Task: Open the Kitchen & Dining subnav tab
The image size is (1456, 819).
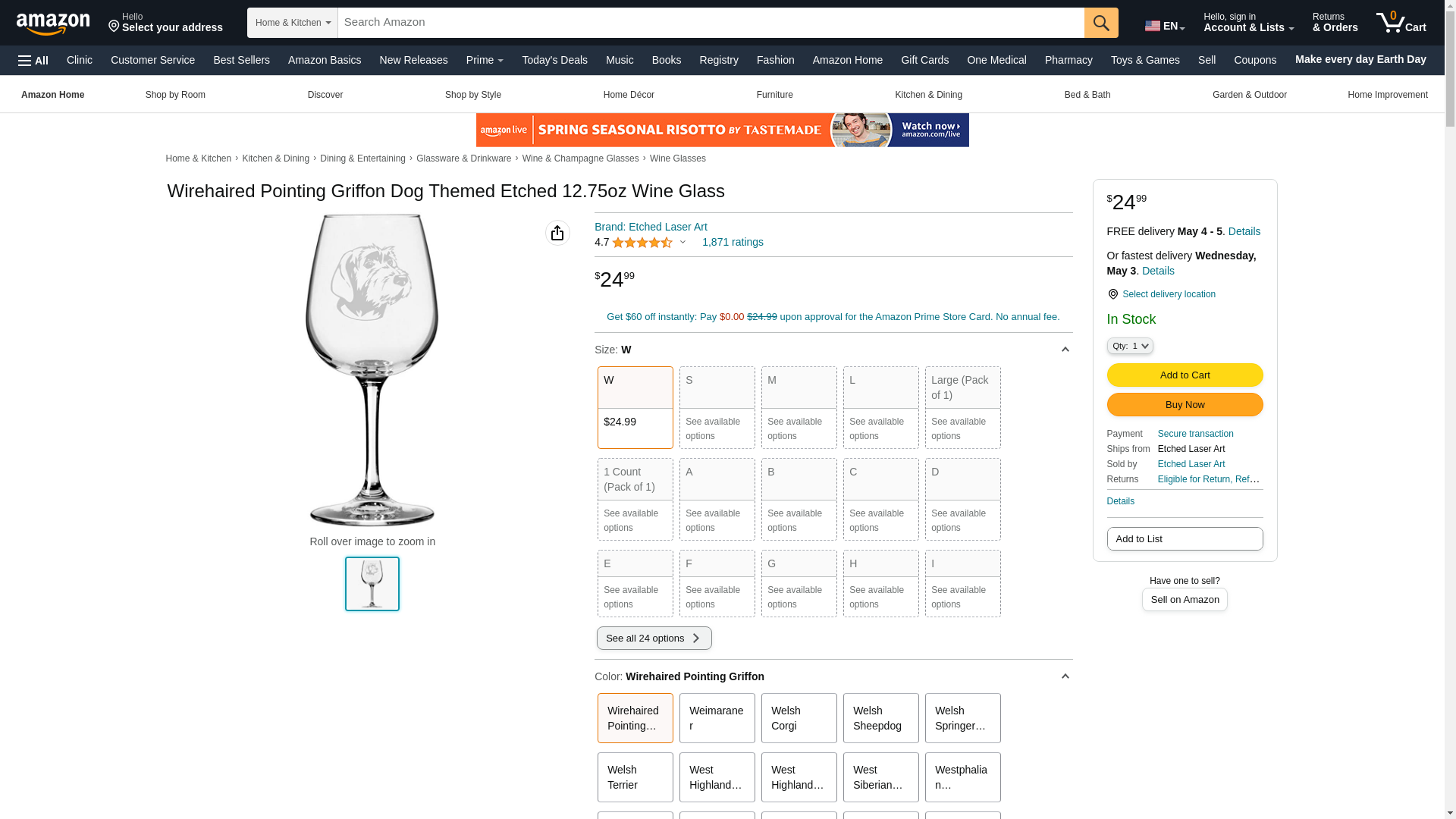Action: [928, 95]
